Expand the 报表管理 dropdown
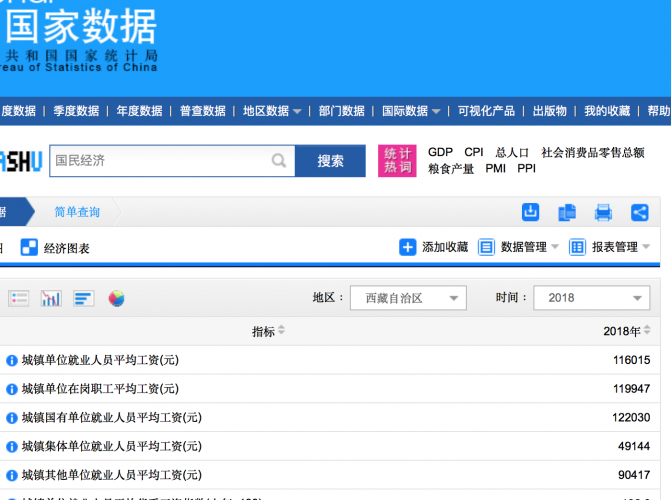The height and width of the screenshot is (500, 671). click(610, 247)
